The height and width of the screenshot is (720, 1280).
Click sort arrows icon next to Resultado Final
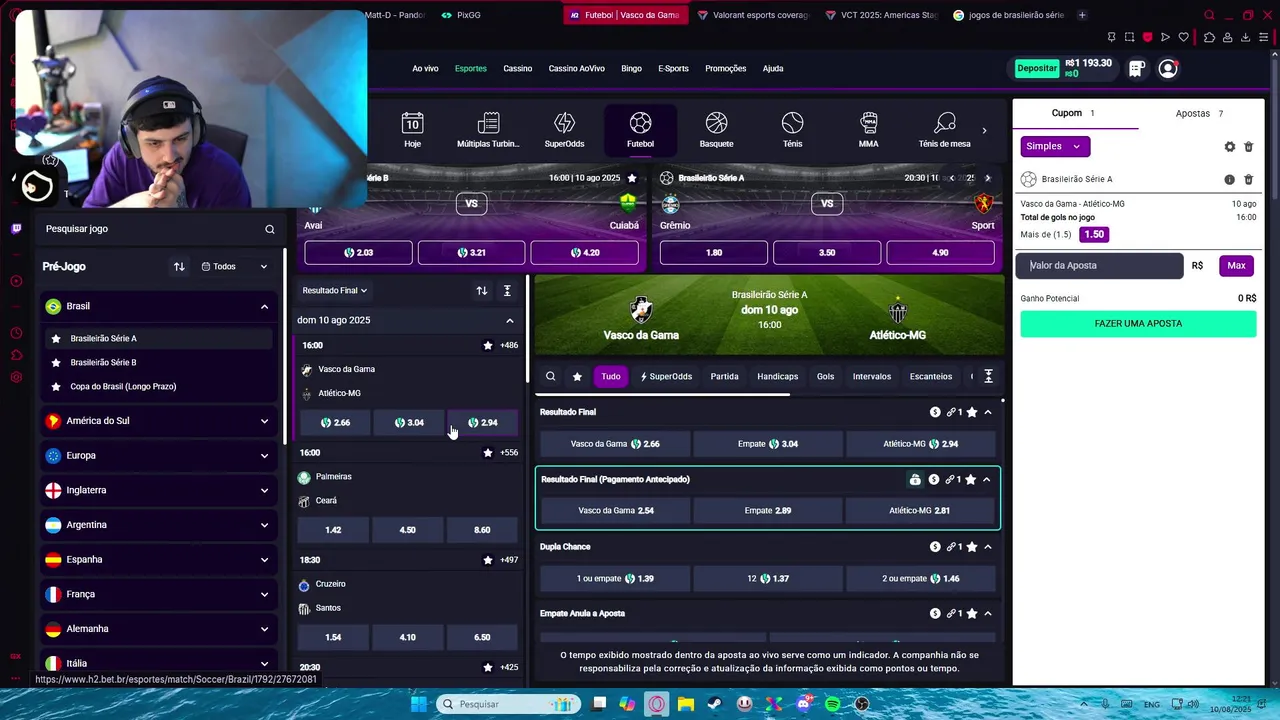pos(482,290)
